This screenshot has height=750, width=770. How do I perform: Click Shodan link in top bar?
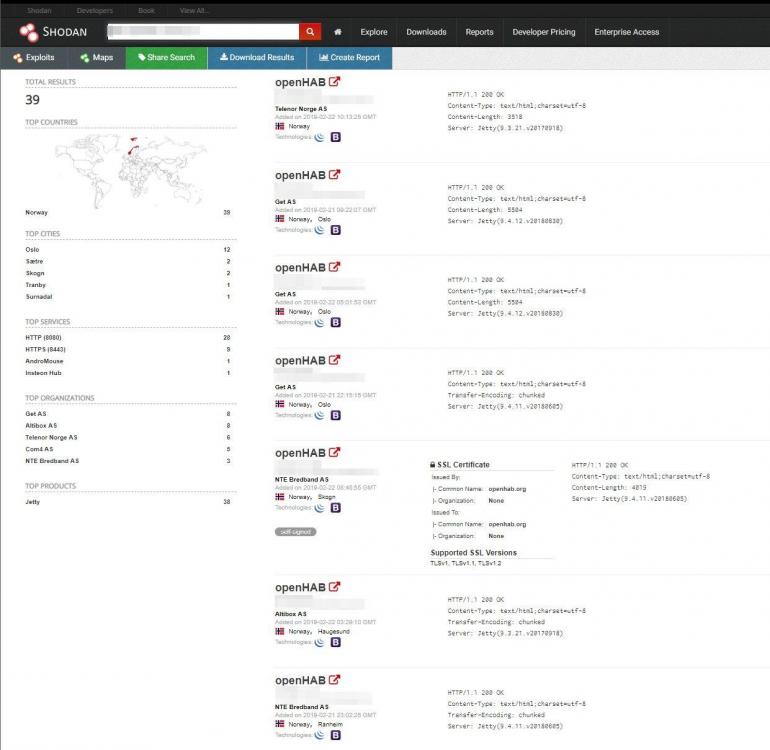coord(39,10)
